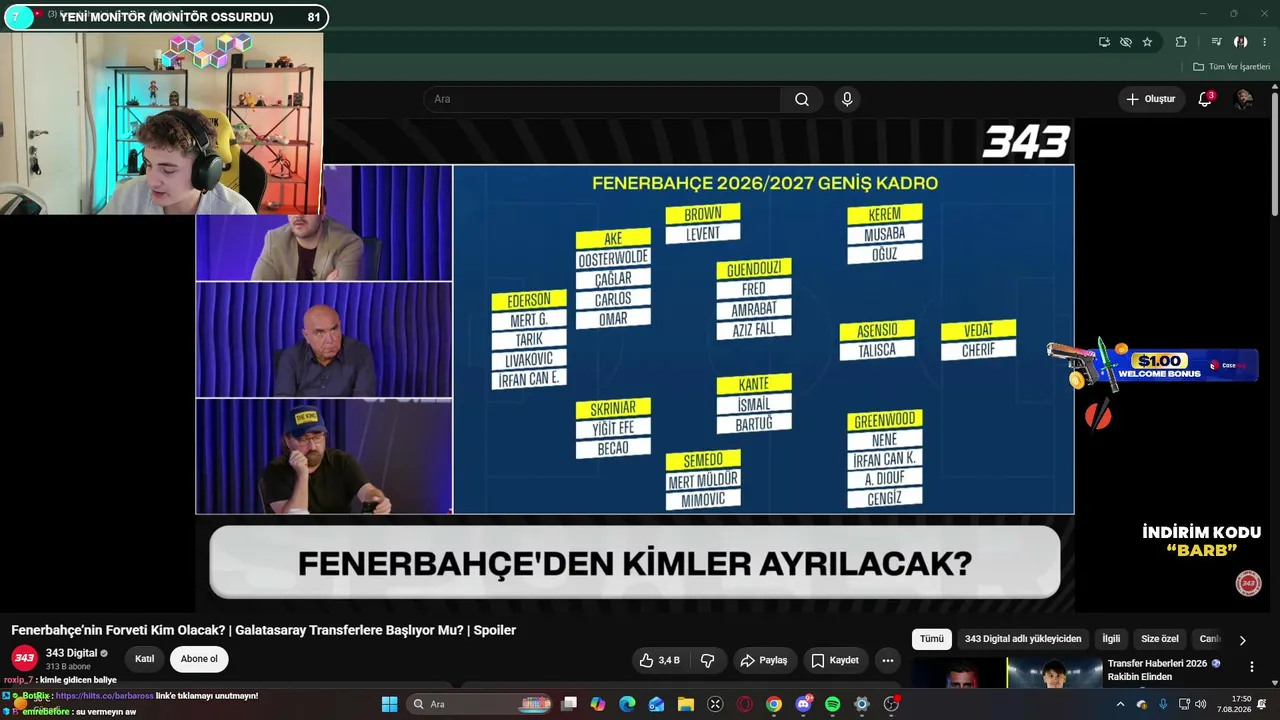Click the video title 'Fenerbahçe'nin Forveti Kim Olacak?'

[x=264, y=630]
